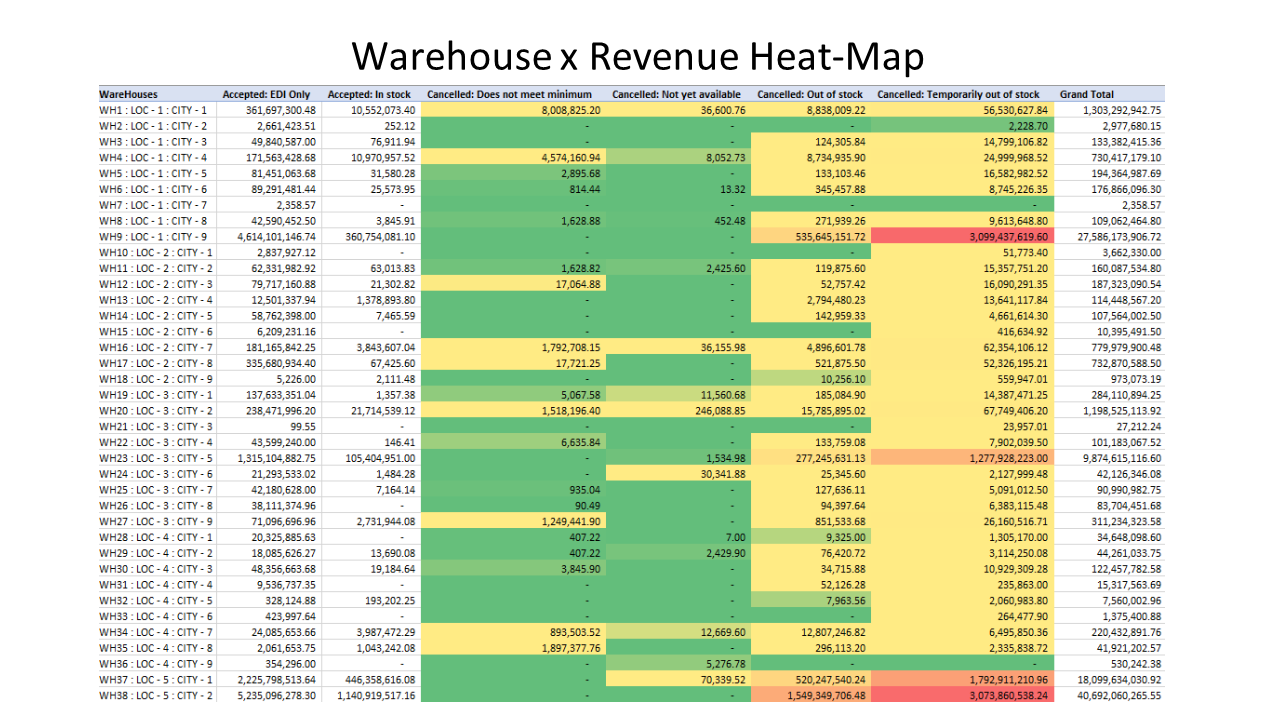
Task: Click the Cancelled: Out of stock header
Action: coord(810,94)
